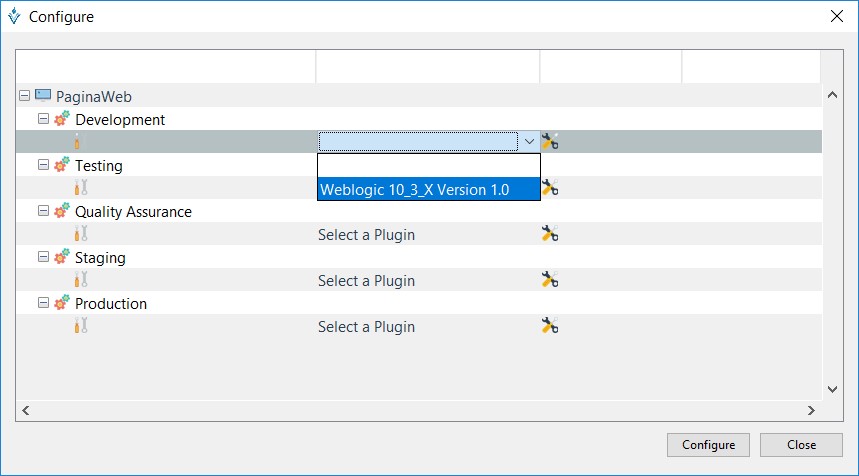
Task: Click the horizontal scrollbar right arrow
Action: pos(811,410)
